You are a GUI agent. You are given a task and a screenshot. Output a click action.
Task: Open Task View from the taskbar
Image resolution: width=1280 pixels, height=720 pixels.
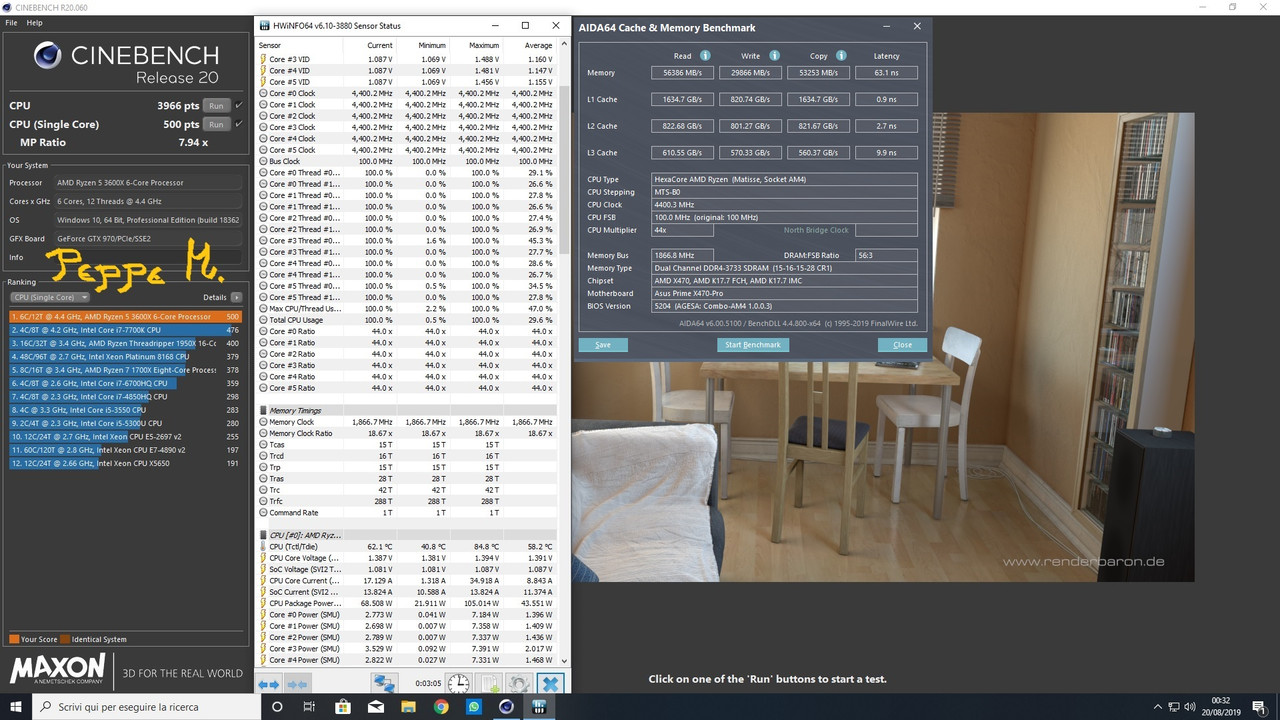click(x=307, y=707)
